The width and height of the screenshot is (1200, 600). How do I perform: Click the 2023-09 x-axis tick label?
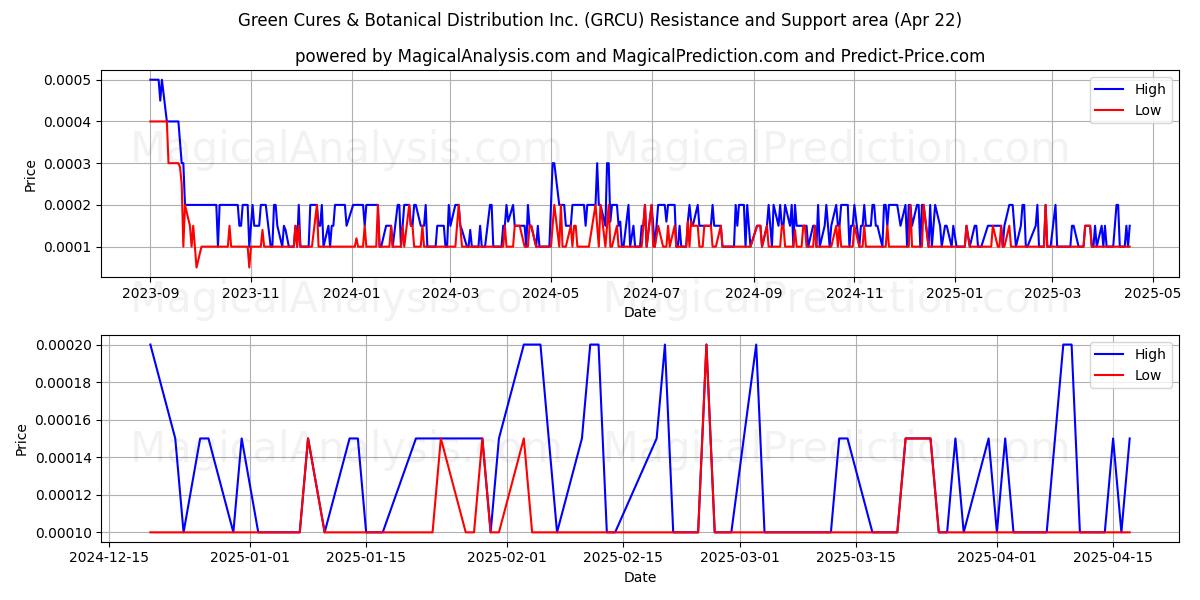tap(150, 293)
